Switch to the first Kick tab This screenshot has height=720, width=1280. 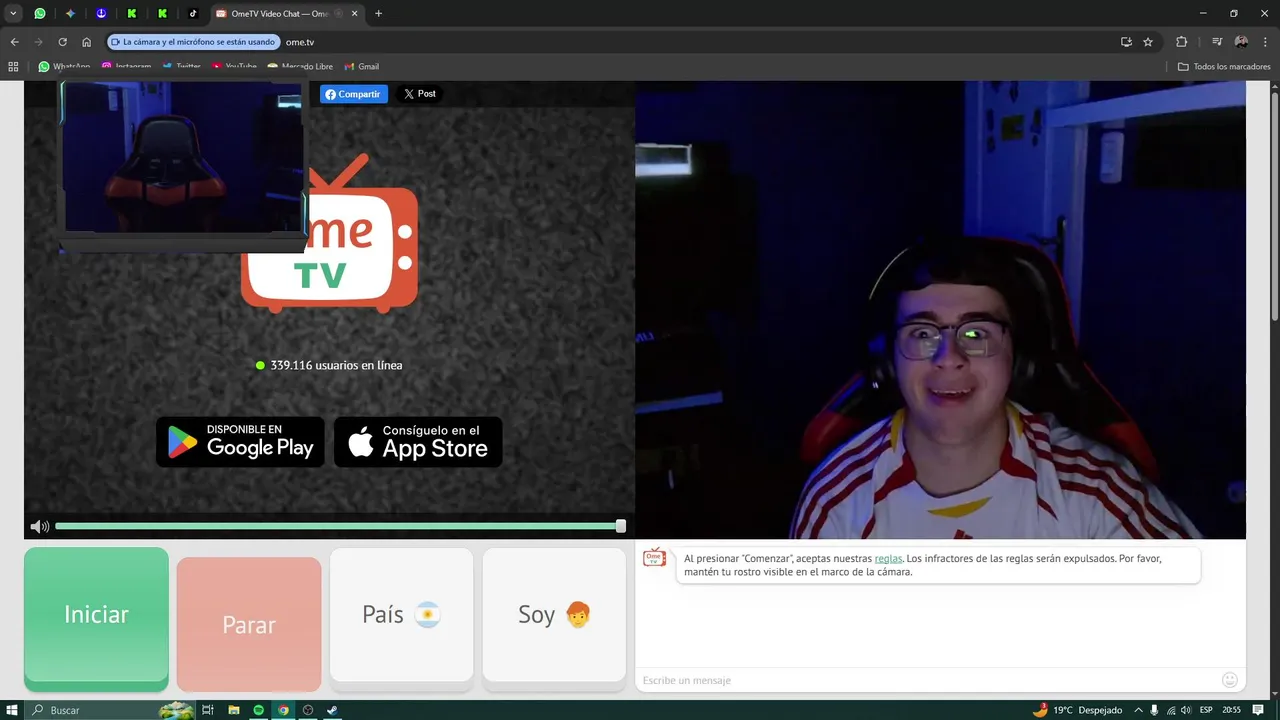[132, 14]
